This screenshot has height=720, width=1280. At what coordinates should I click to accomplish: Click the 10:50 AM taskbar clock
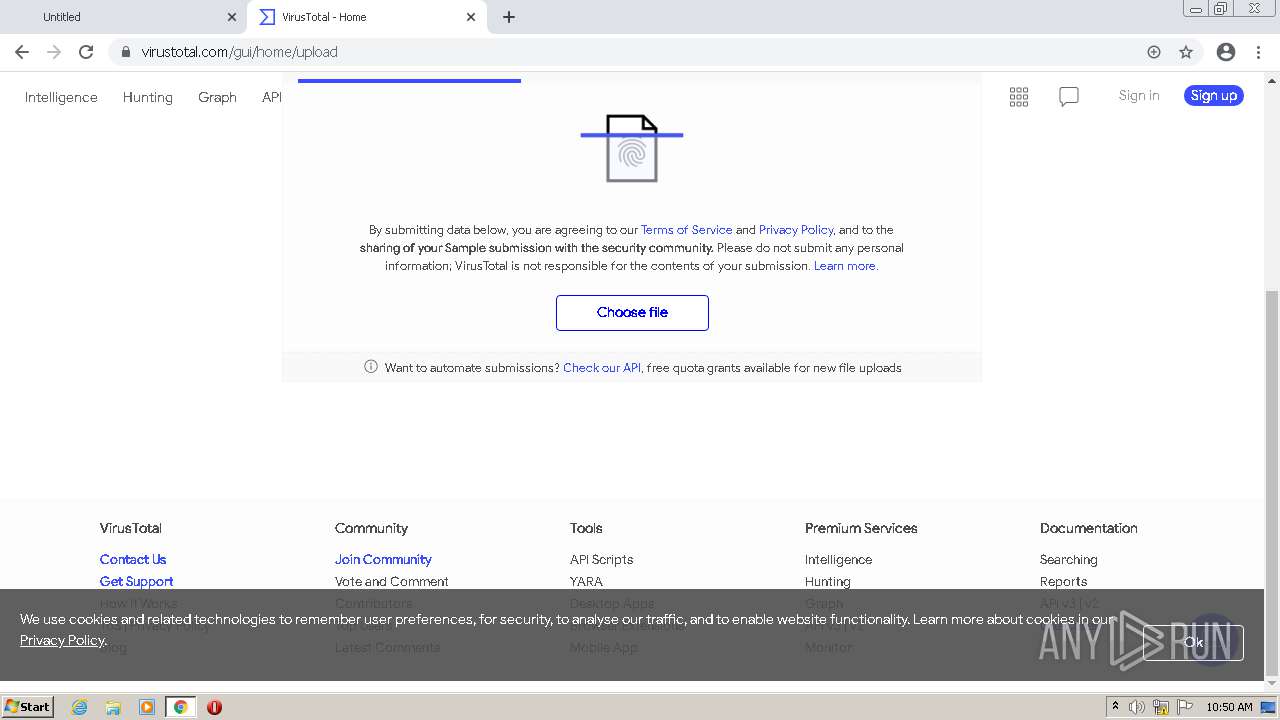tap(1229, 707)
